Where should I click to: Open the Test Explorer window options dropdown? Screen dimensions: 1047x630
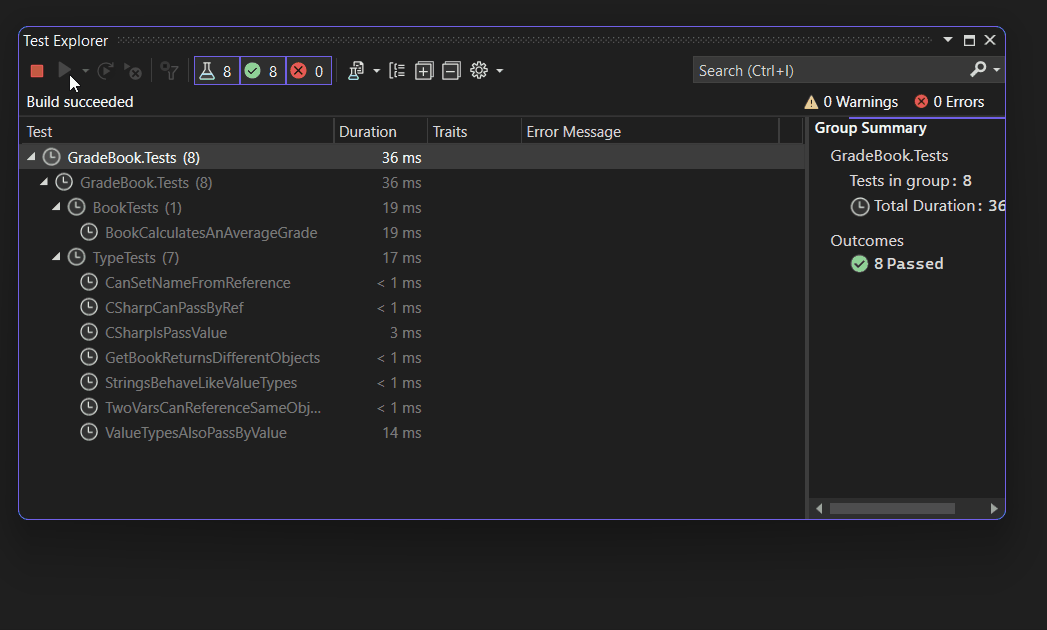[x=948, y=40]
